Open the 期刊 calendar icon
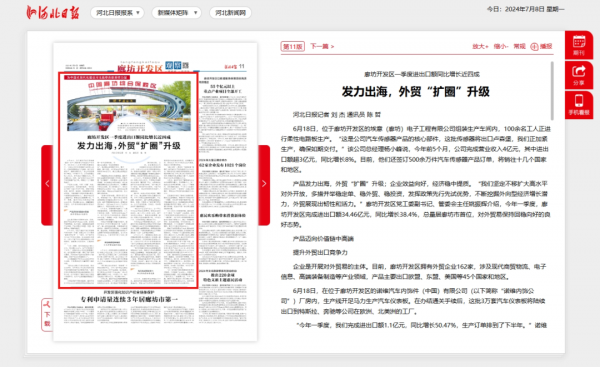The image size is (600, 367). (579, 45)
